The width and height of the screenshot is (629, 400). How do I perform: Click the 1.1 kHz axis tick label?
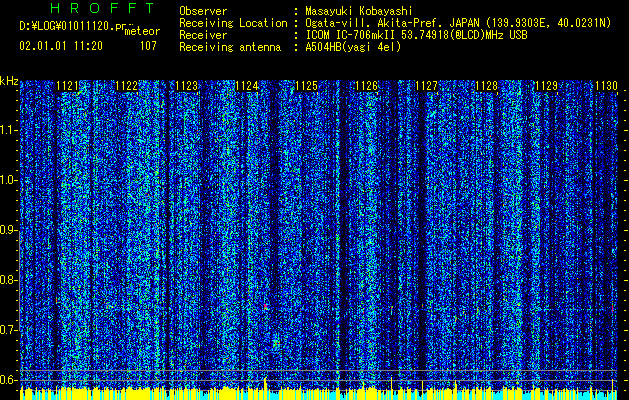click(x=8, y=130)
